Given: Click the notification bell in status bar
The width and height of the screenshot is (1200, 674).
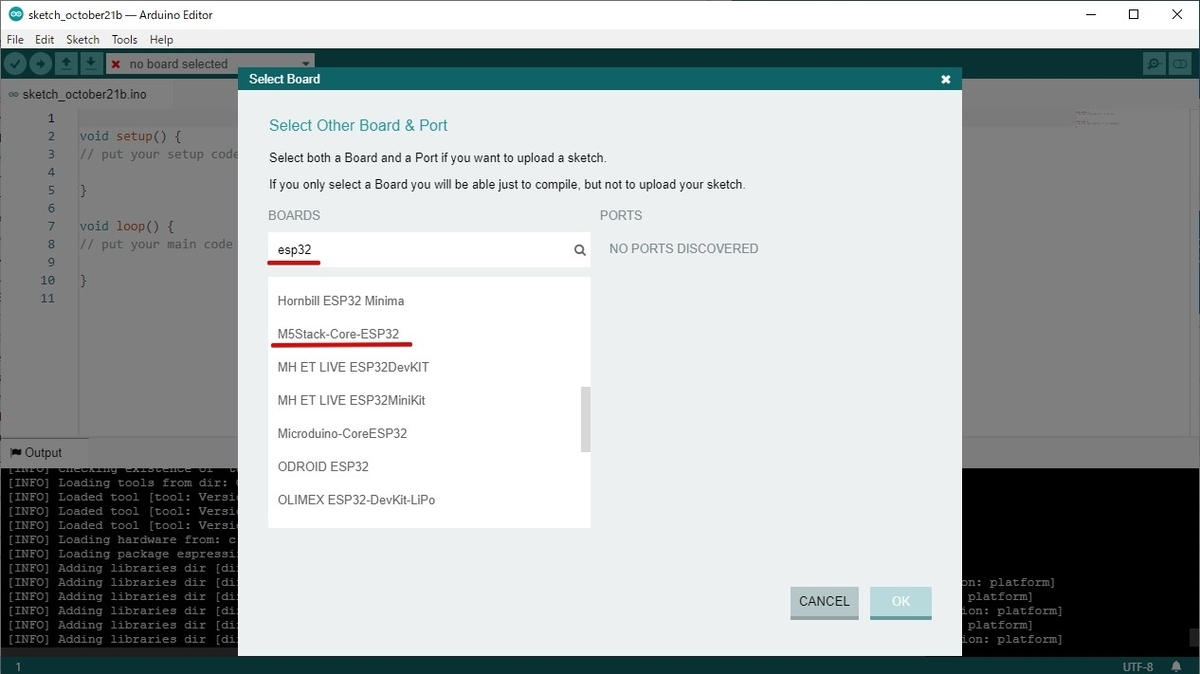Looking at the screenshot, I should [1177, 666].
